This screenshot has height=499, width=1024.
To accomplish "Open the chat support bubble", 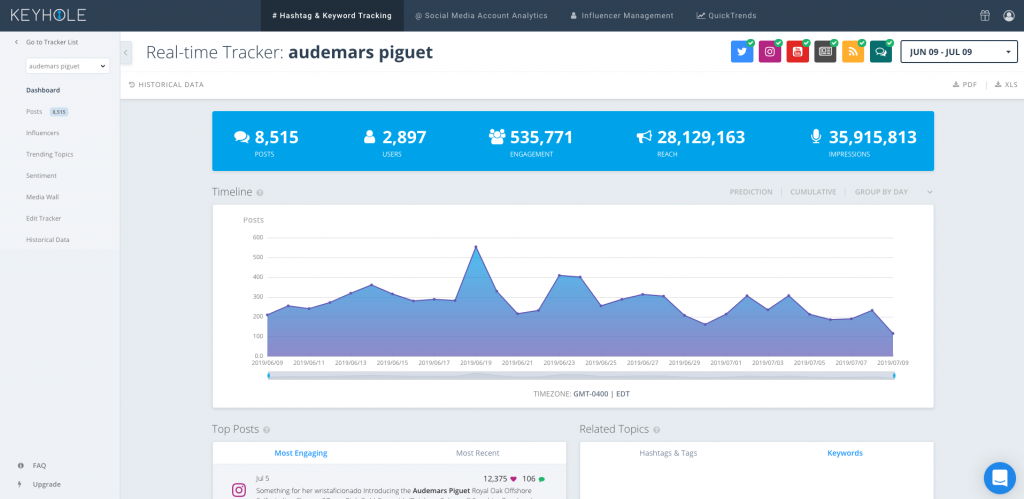I will [1000, 478].
